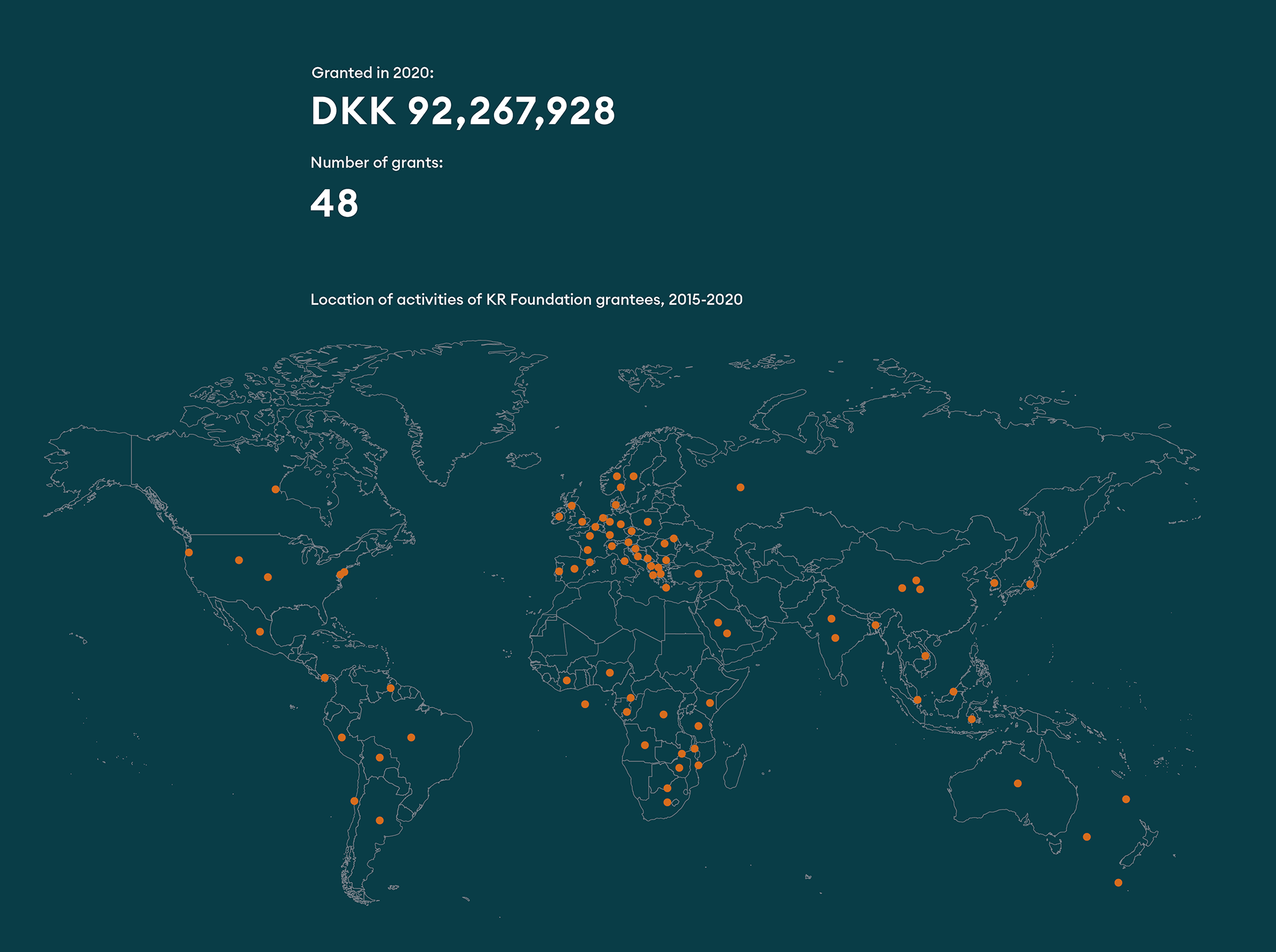Click the orange dot in Chile
This screenshot has height=952, width=1276.
(354, 801)
